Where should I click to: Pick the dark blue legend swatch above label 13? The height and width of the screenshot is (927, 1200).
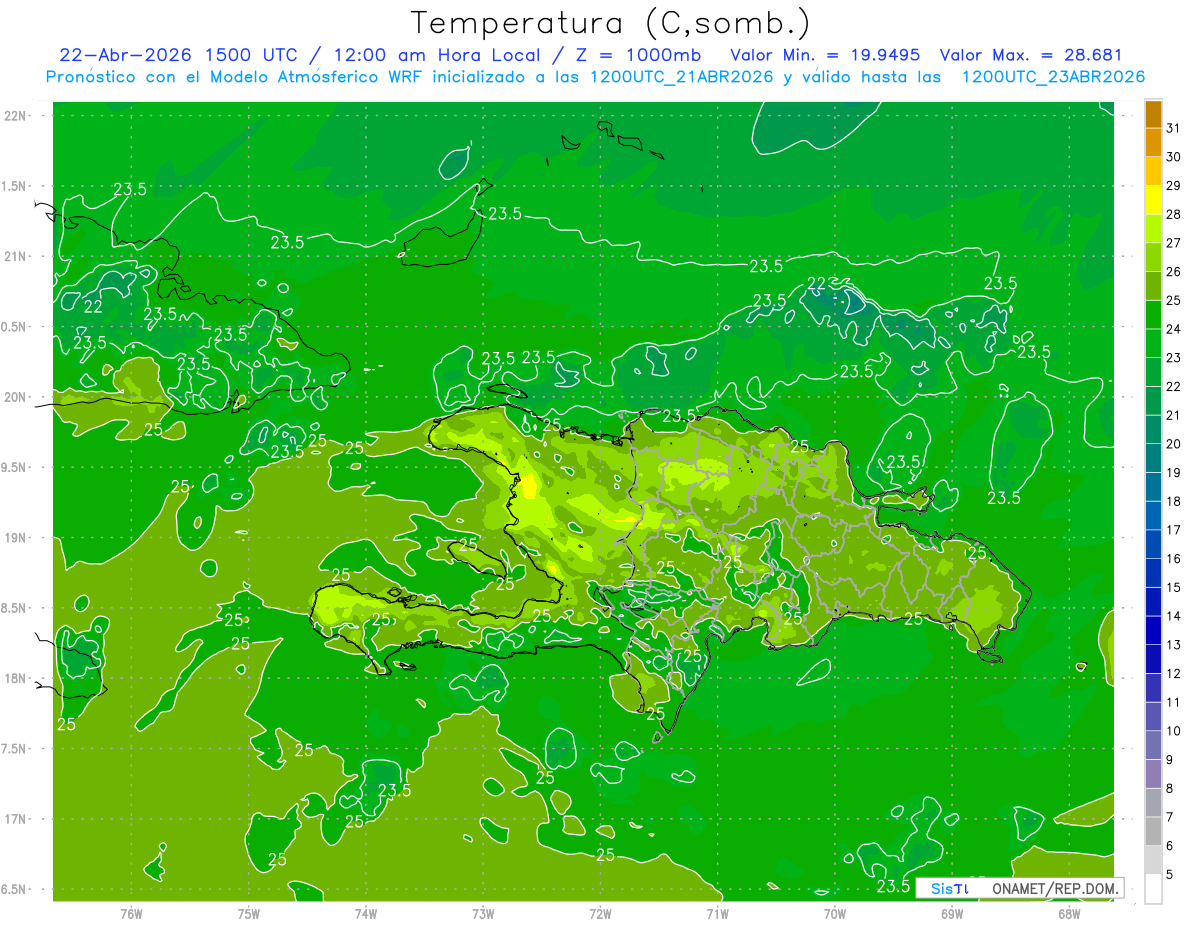tap(1153, 630)
